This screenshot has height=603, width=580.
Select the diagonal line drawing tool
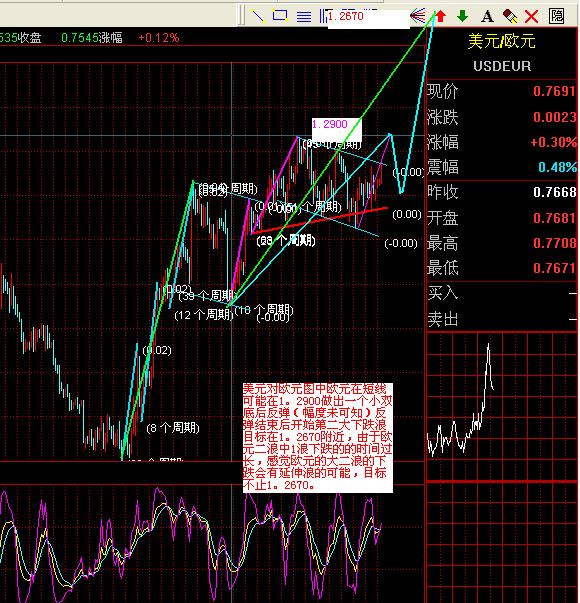[257, 16]
